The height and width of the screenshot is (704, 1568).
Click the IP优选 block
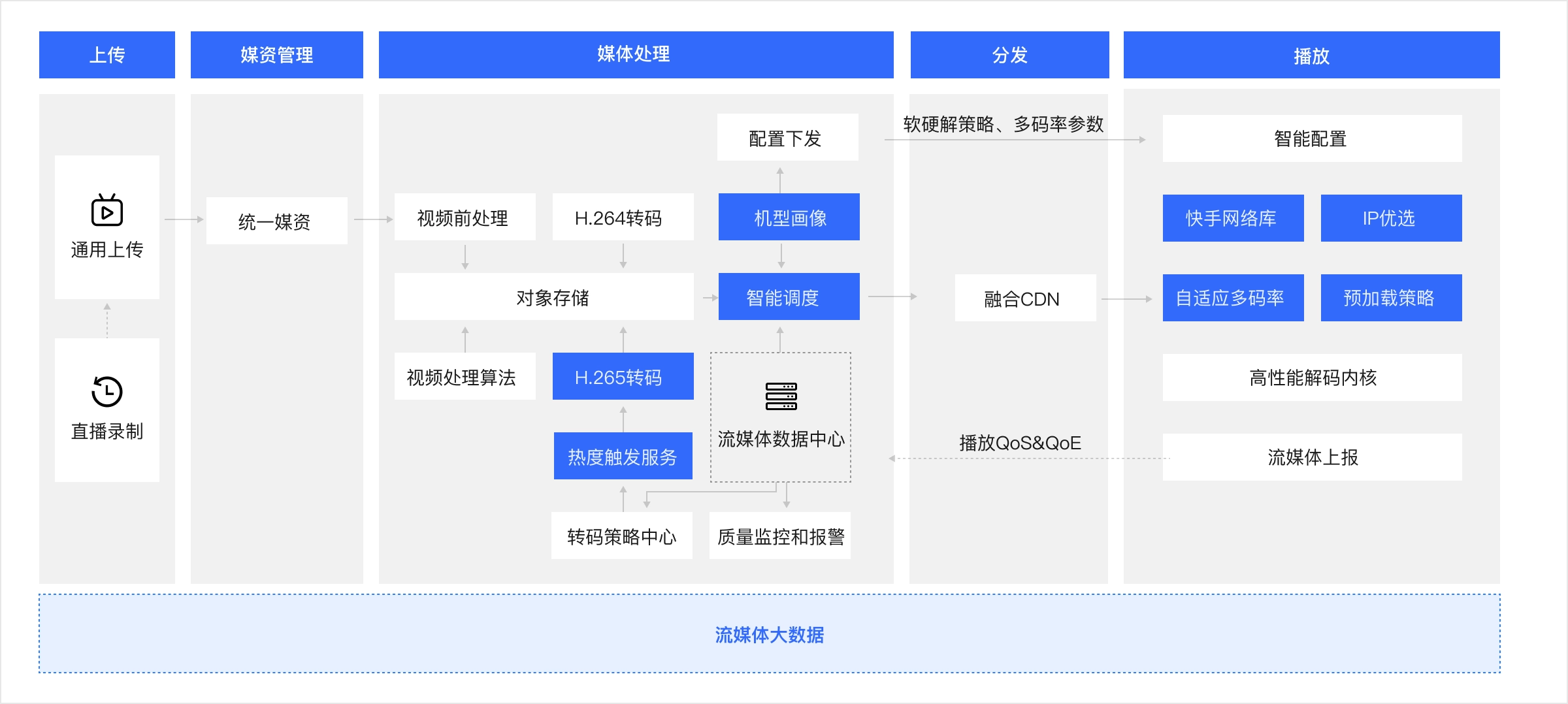pos(1391,218)
